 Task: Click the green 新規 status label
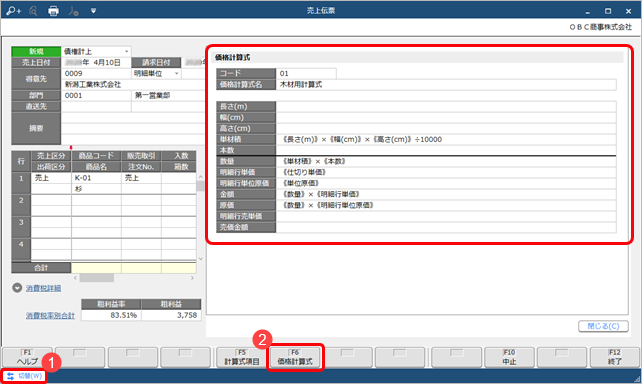[36, 51]
